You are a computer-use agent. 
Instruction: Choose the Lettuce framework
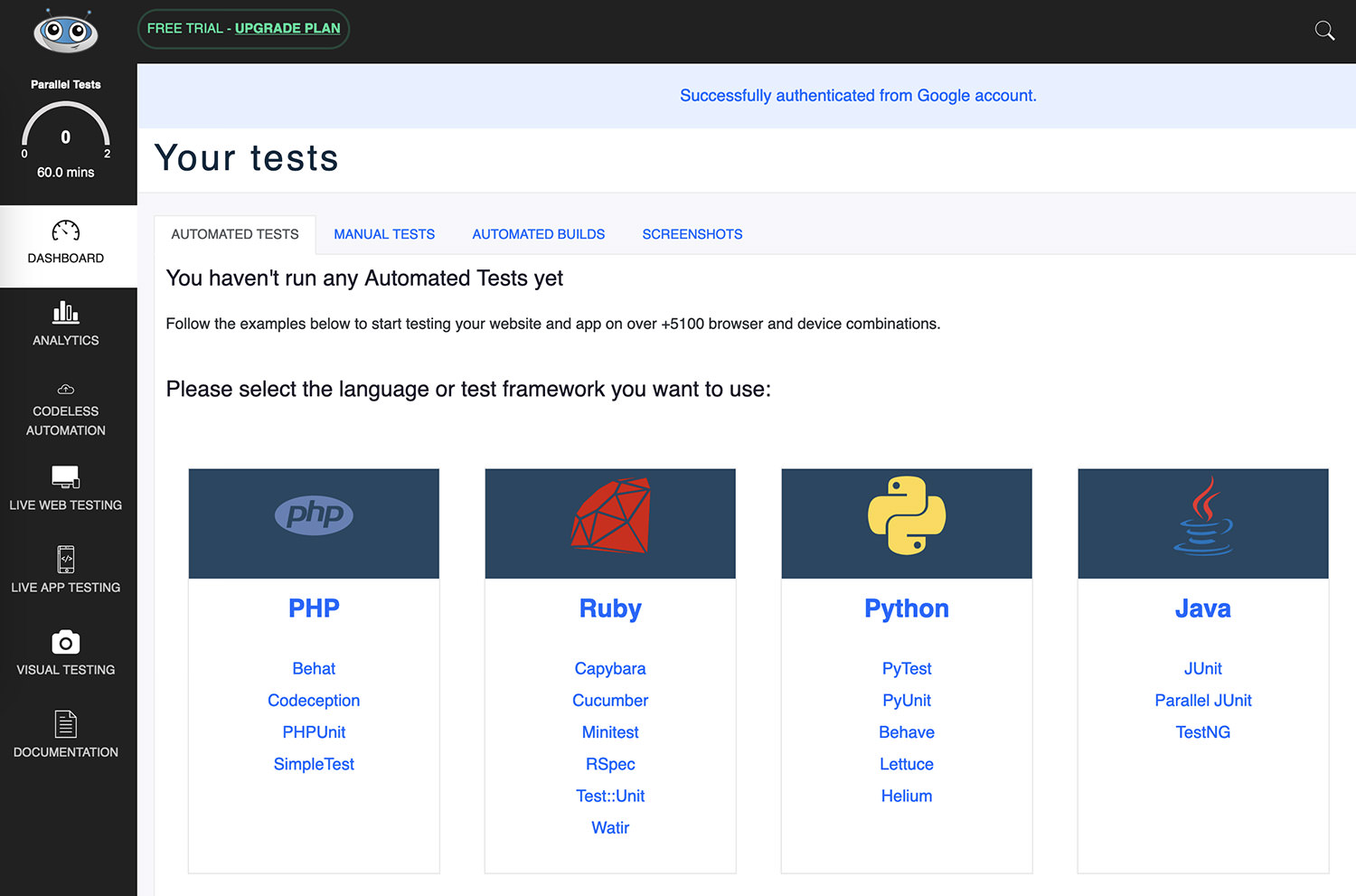tap(907, 764)
